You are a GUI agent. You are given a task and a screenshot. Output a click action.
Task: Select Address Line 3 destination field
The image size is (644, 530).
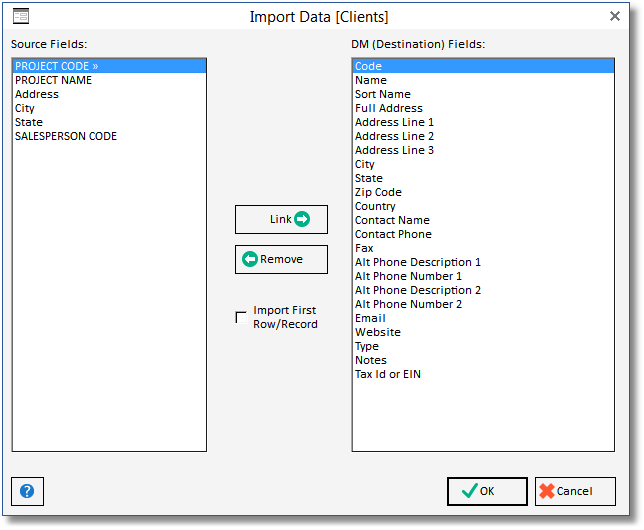click(x=483, y=150)
